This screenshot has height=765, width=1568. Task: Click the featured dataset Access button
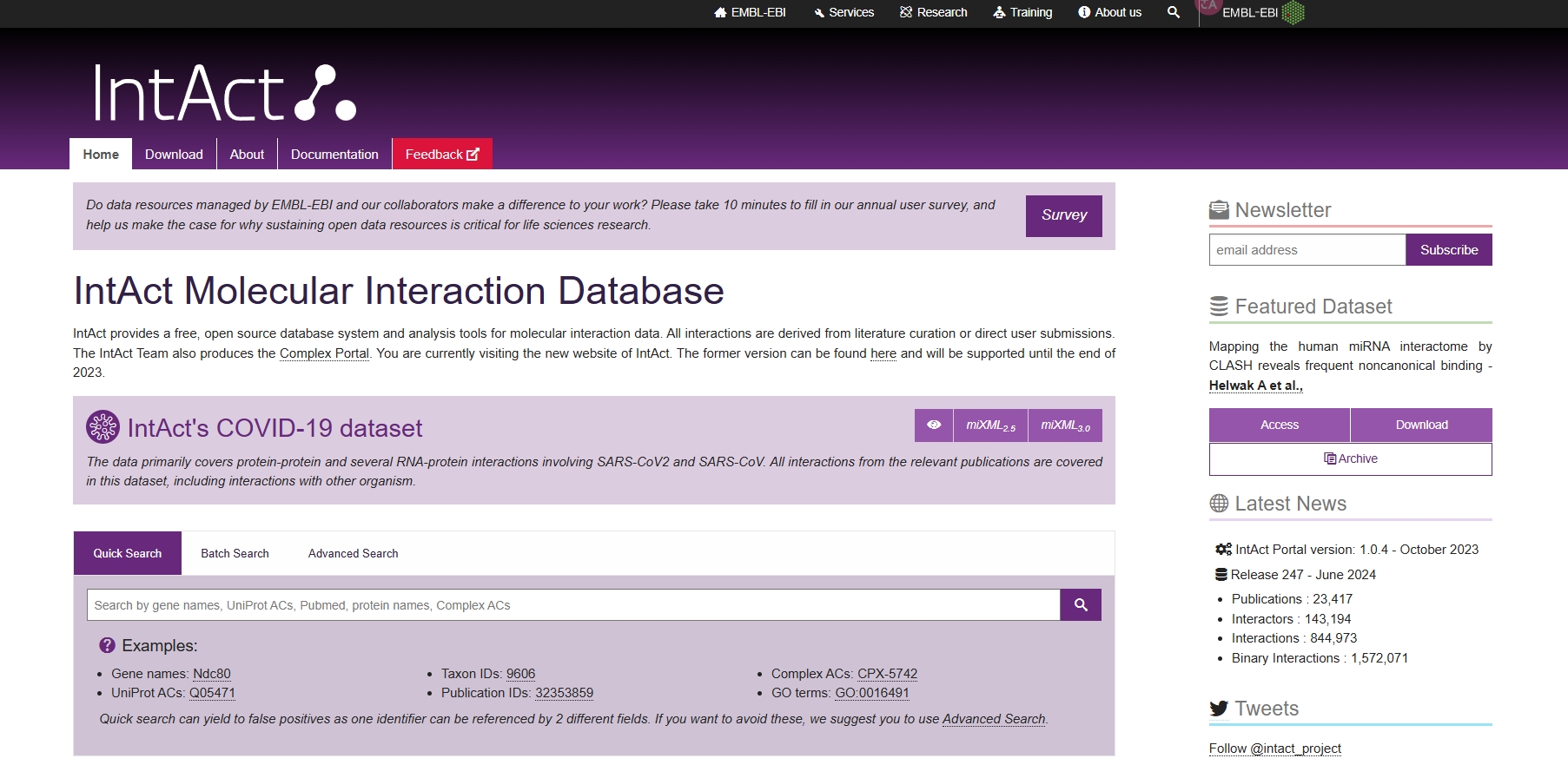(x=1280, y=425)
